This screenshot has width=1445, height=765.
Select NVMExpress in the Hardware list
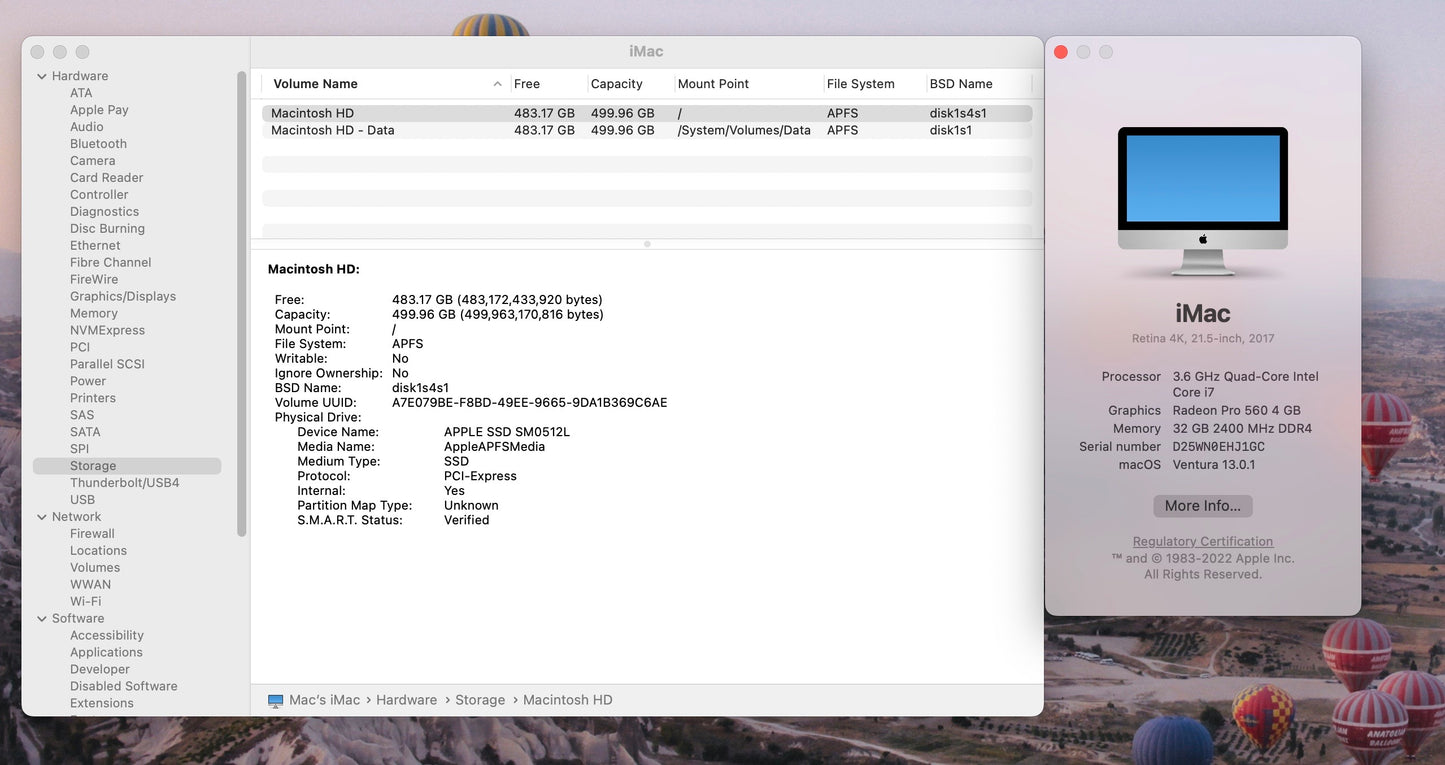pyautogui.click(x=107, y=330)
